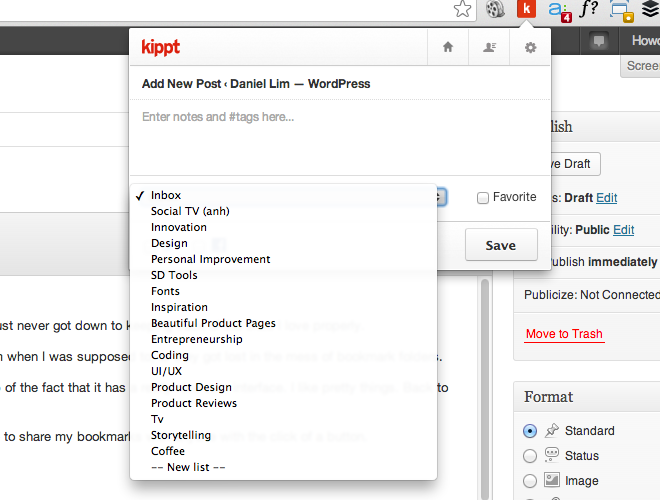The image size is (660, 500).
Task: Select the Image format radio button
Action: pos(530,481)
